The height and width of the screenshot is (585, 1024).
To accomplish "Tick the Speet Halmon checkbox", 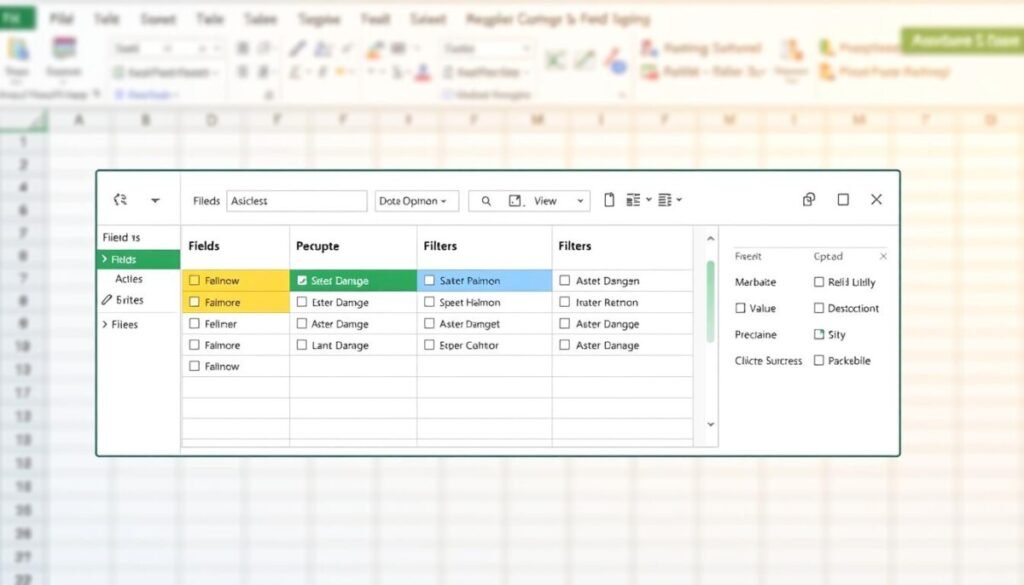I will pyautogui.click(x=429, y=302).
